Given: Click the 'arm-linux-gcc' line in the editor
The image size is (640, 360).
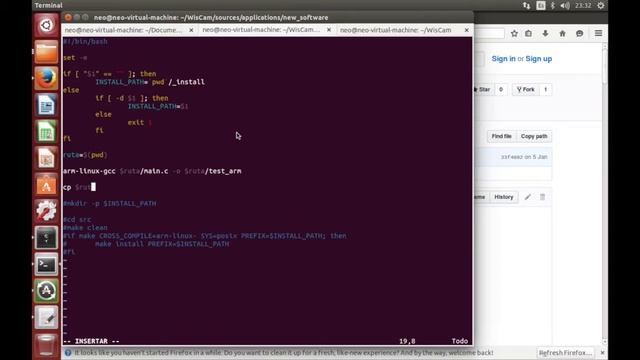Looking at the screenshot, I should (152, 171).
